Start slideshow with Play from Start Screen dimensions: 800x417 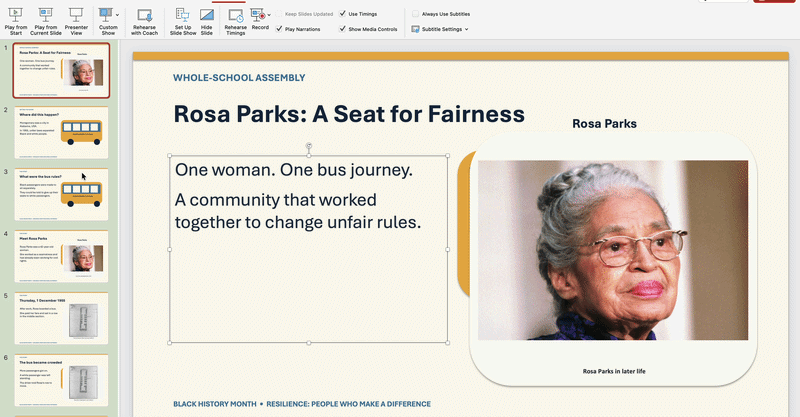(16, 21)
